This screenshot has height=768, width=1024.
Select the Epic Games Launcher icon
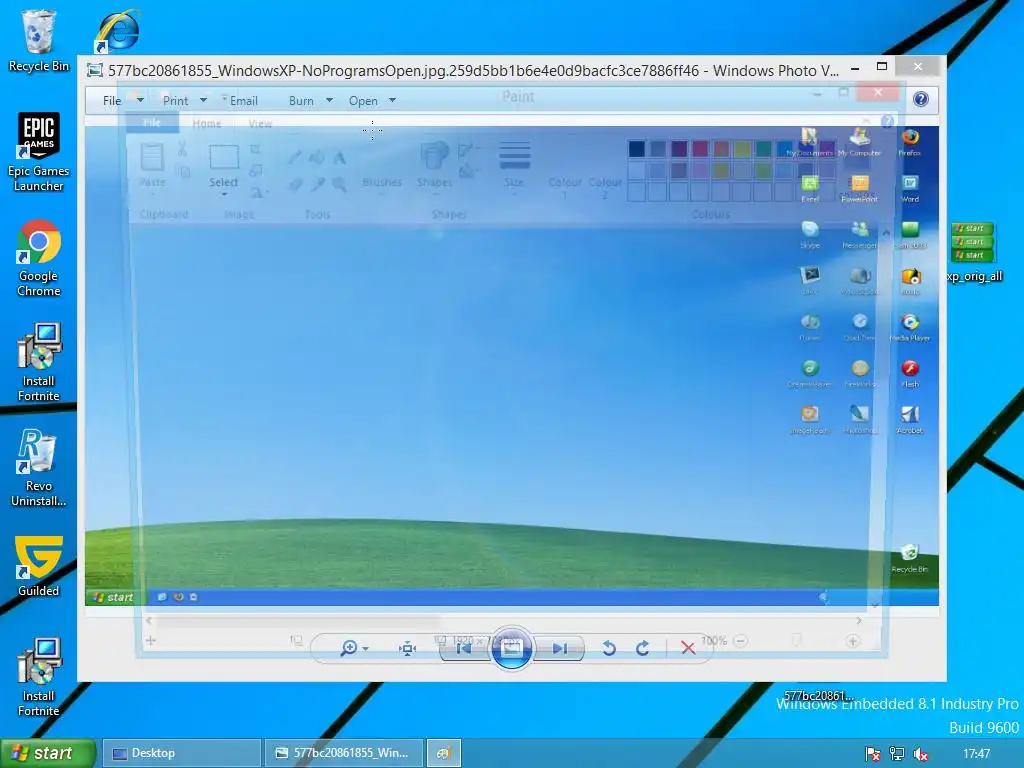39,152
